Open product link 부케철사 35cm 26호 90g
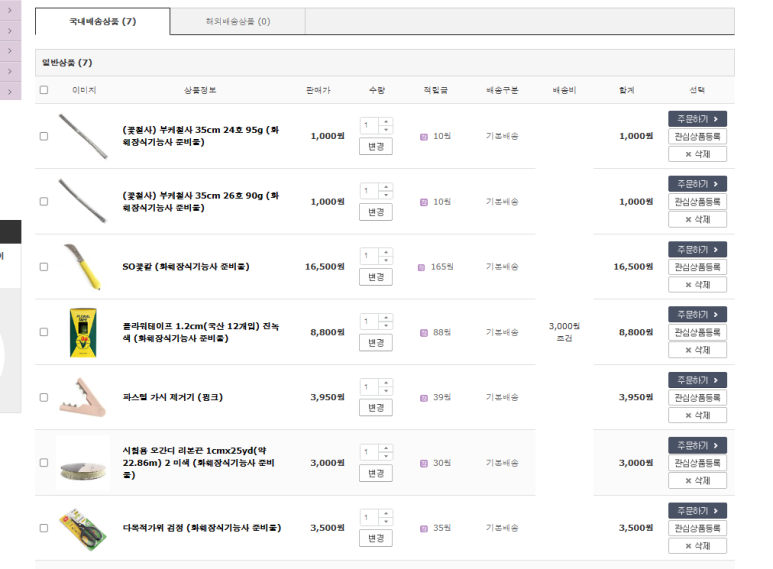The height and width of the screenshot is (569, 773). pos(201,201)
